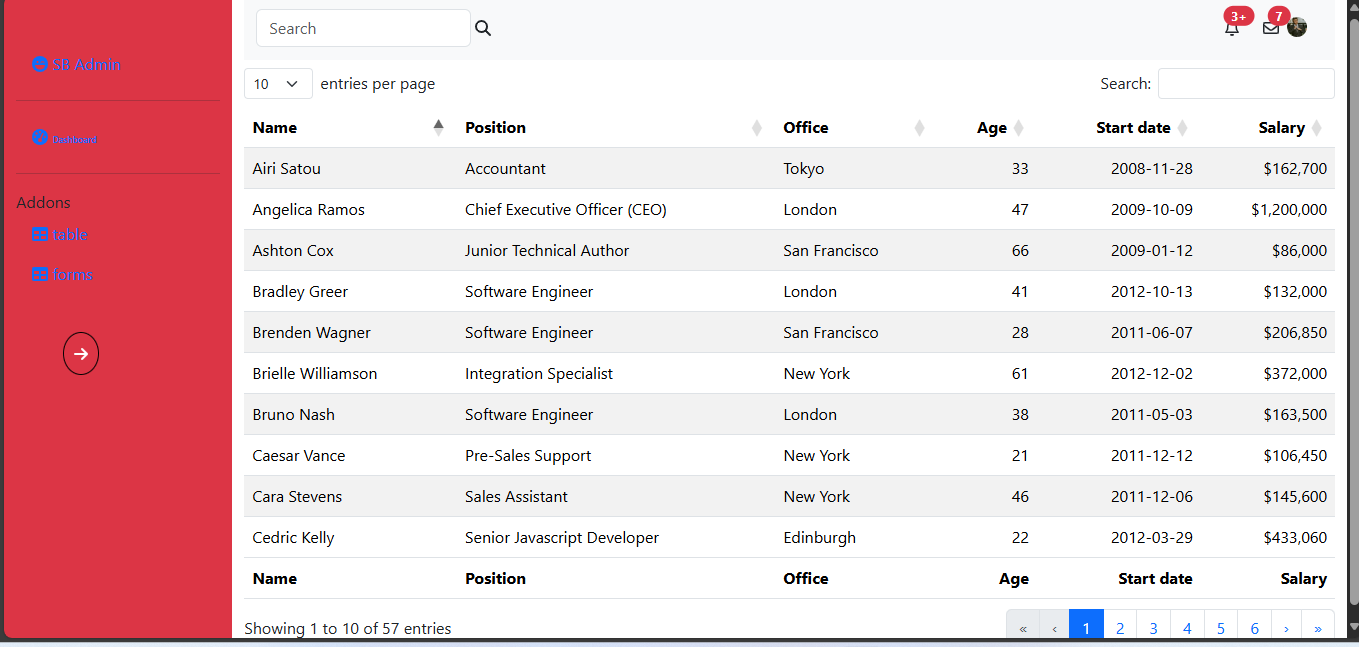Sort by Name column sort arrows
1359x647 pixels.
438,127
